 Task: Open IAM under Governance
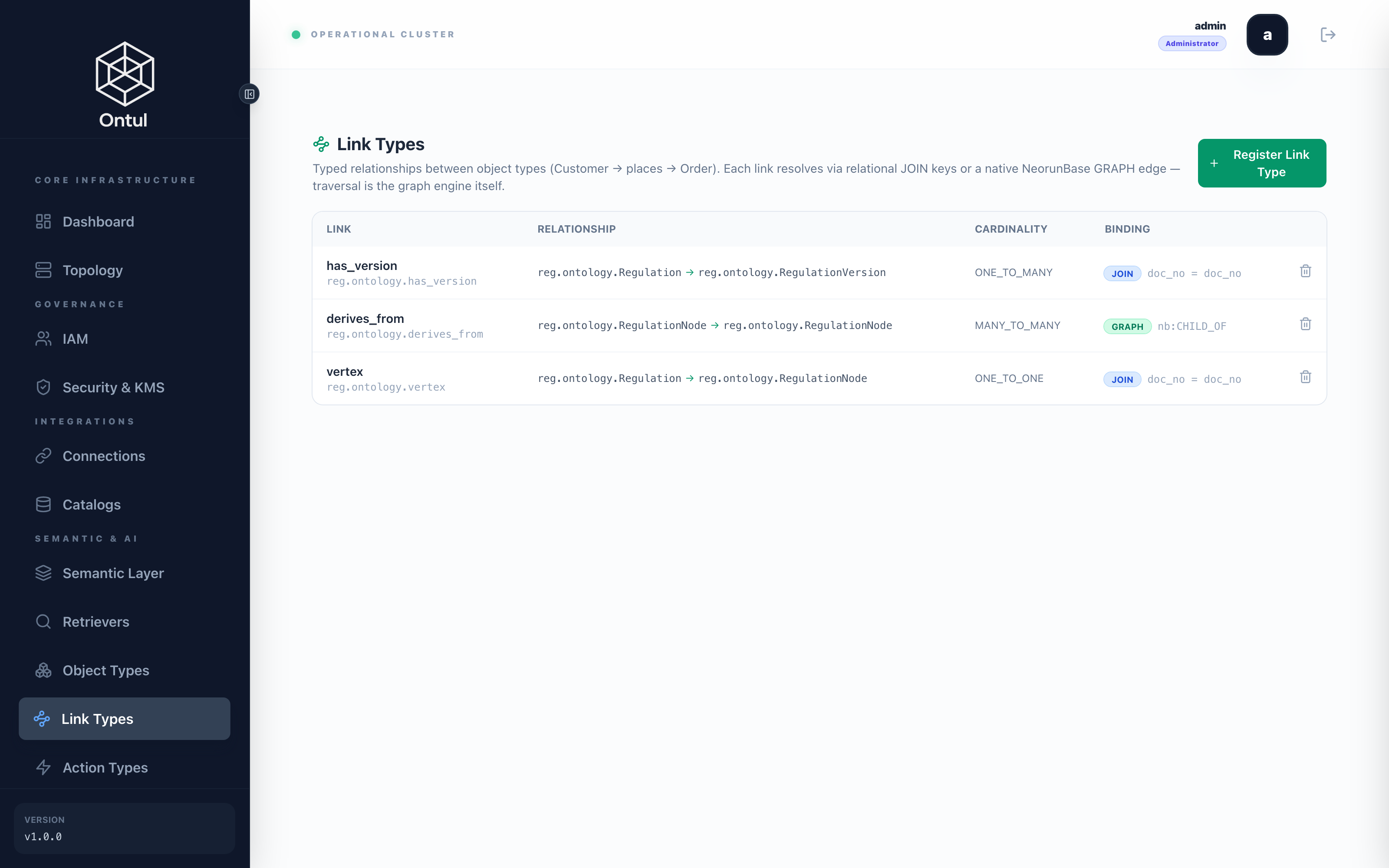pos(125,339)
